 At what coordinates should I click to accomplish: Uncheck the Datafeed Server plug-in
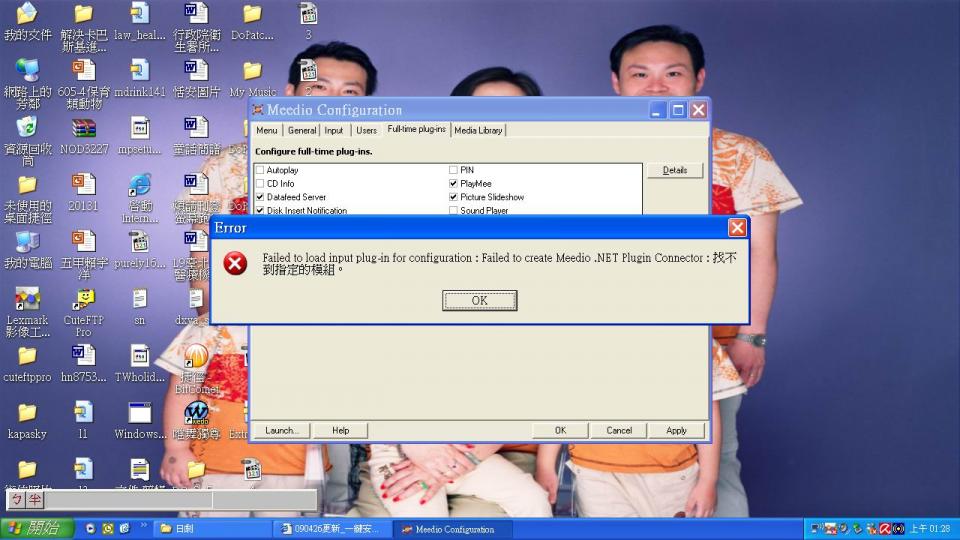click(x=260, y=197)
